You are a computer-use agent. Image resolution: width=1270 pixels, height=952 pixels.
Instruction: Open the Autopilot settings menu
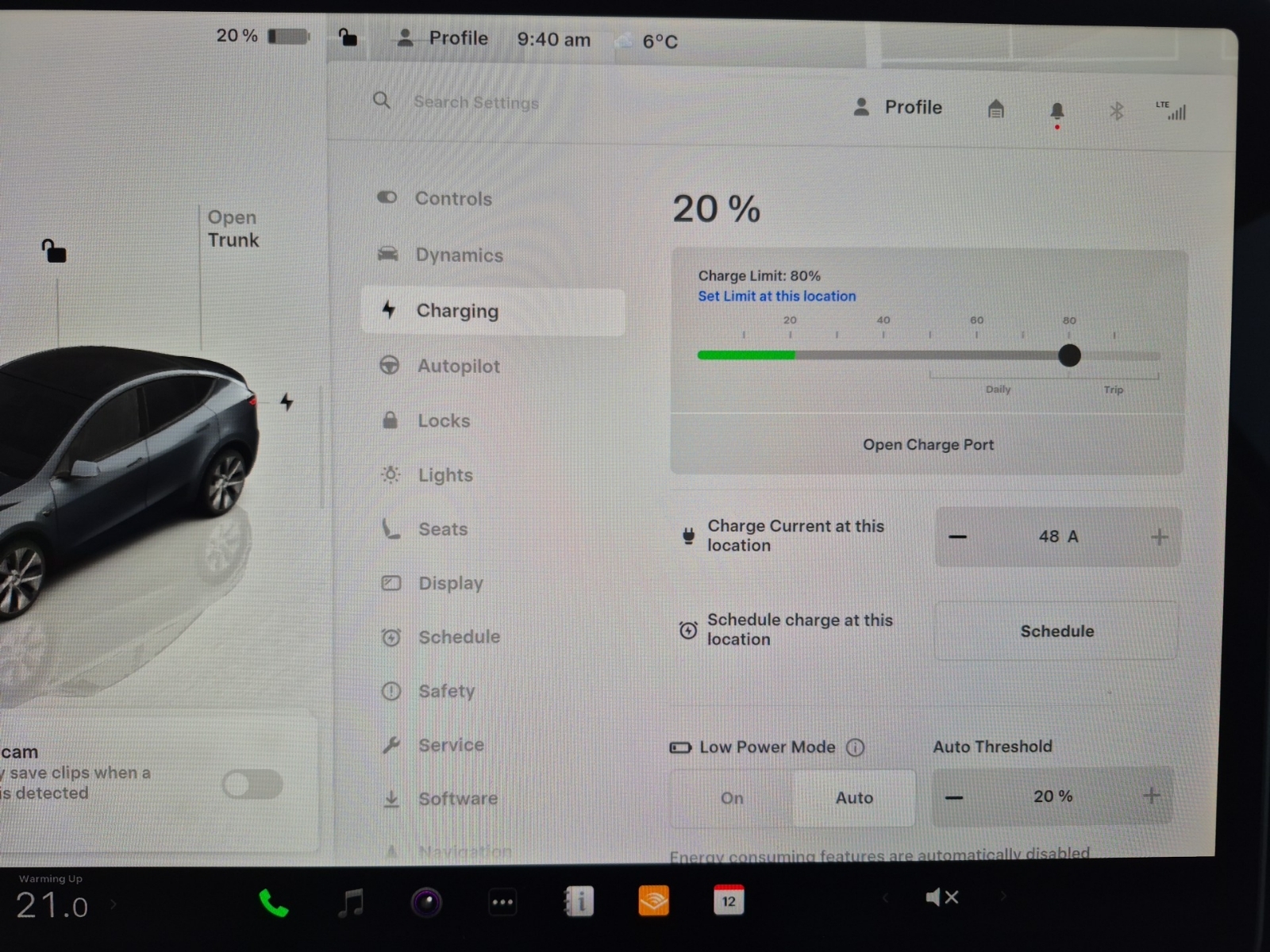458,366
